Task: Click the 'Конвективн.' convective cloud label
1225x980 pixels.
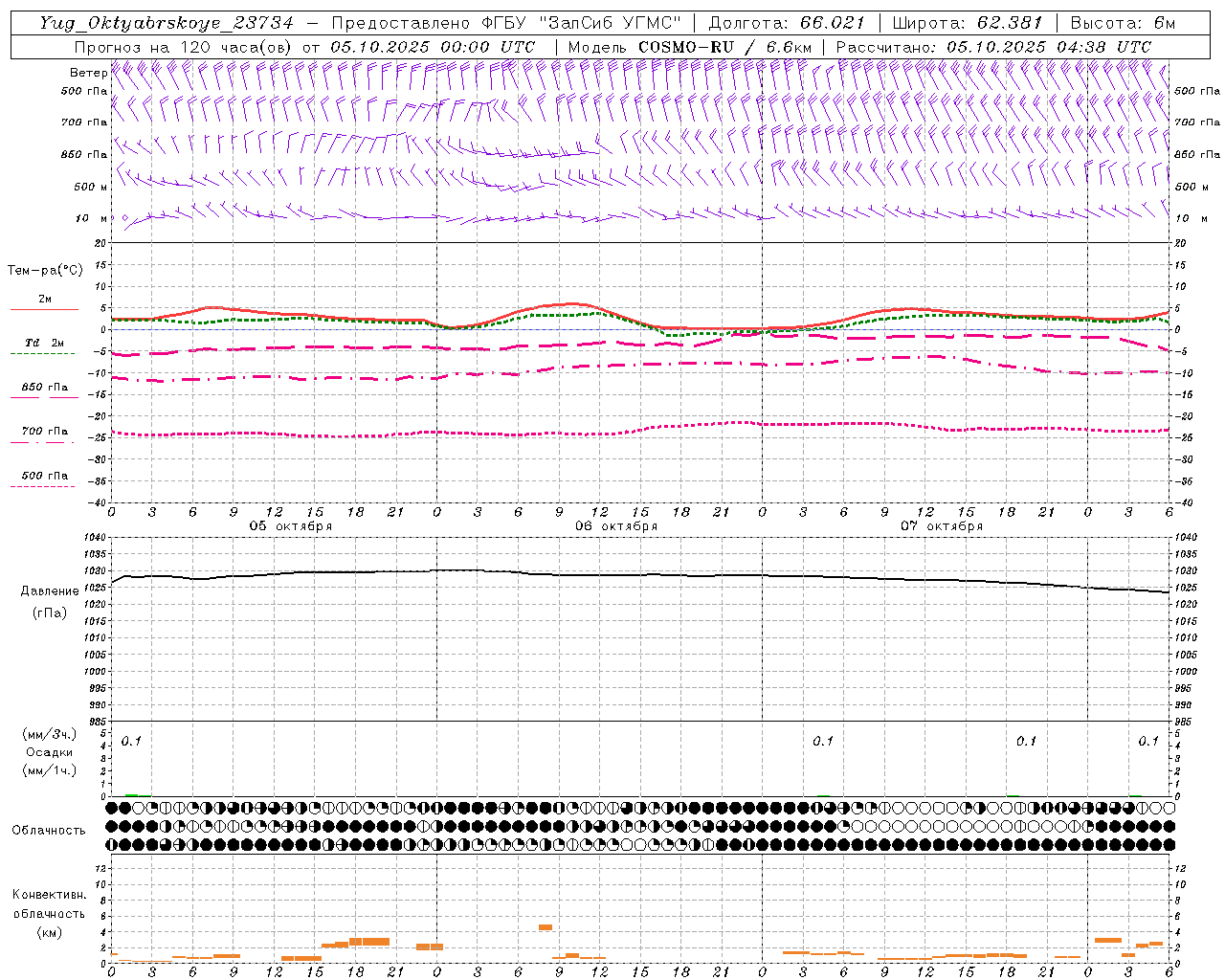Action: point(49,895)
